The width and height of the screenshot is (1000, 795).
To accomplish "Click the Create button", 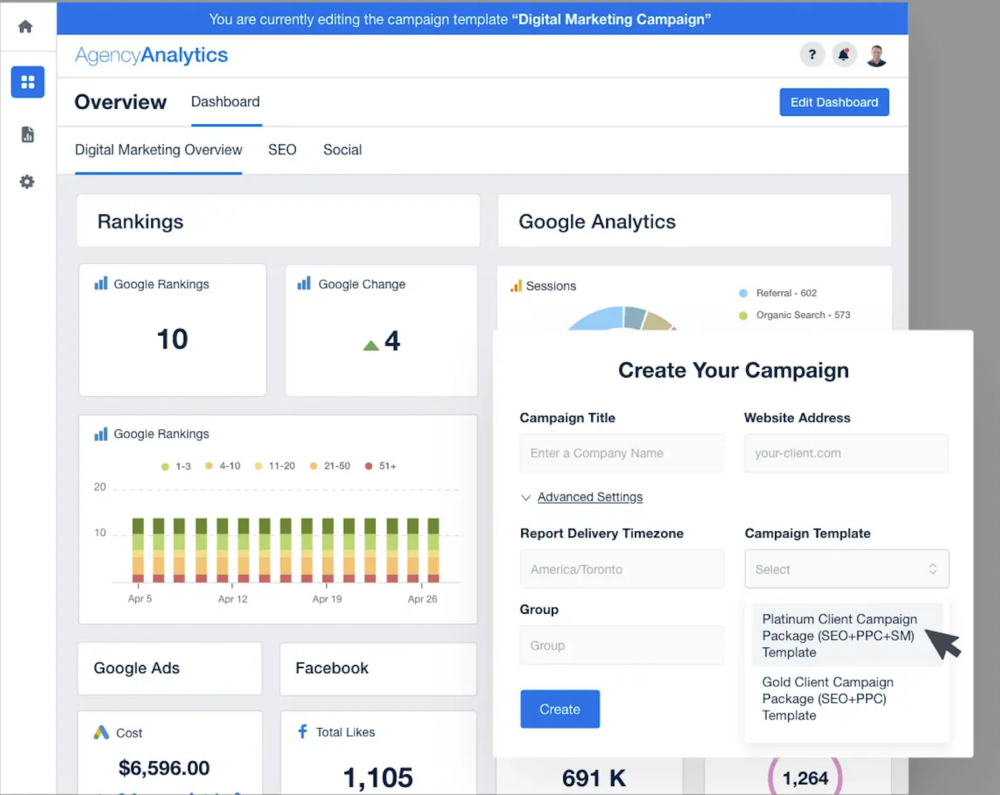I will pyautogui.click(x=559, y=708).
